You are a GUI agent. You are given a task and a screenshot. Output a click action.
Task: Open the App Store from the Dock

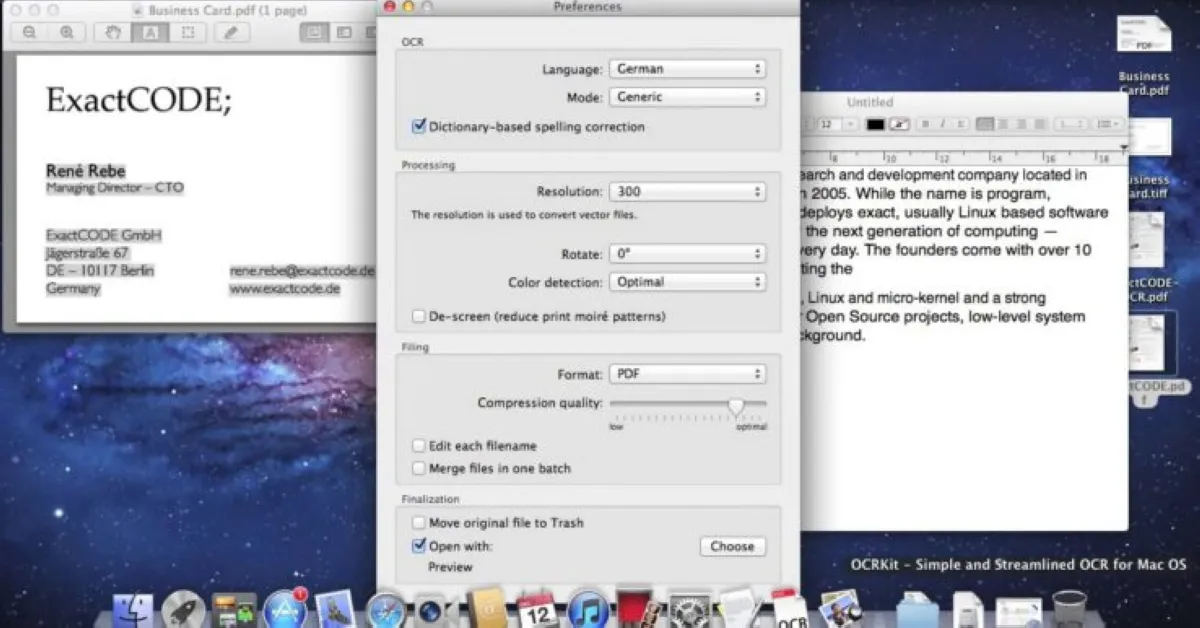pyautogui.click(x=284, y=608)
